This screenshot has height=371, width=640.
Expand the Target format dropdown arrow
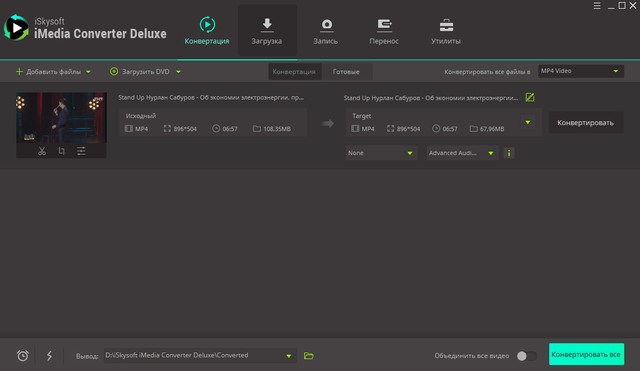528,122
